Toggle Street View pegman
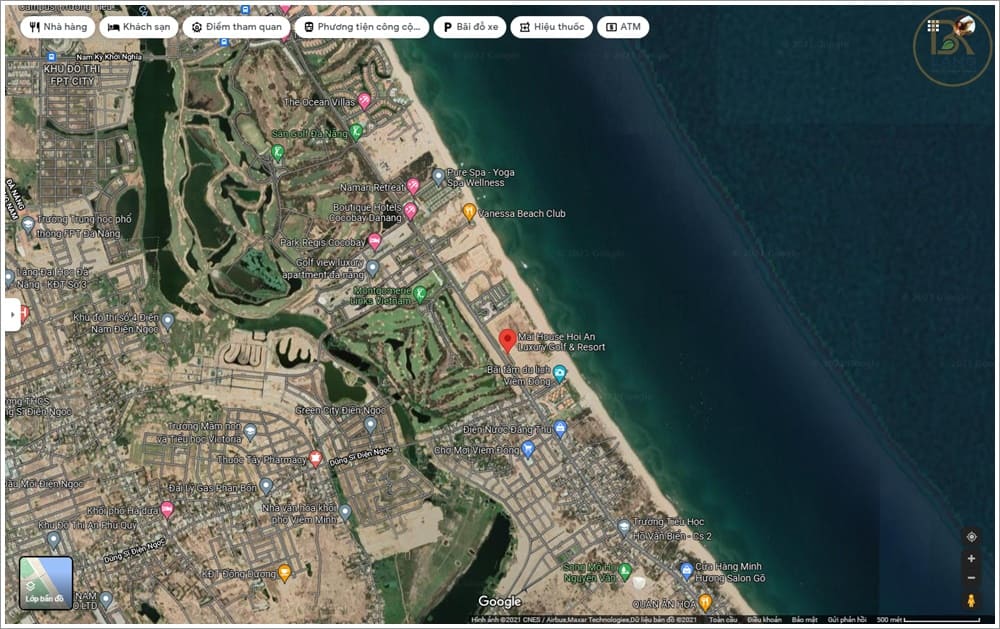This screenshot has height=629, width=1000. [971, 600]
